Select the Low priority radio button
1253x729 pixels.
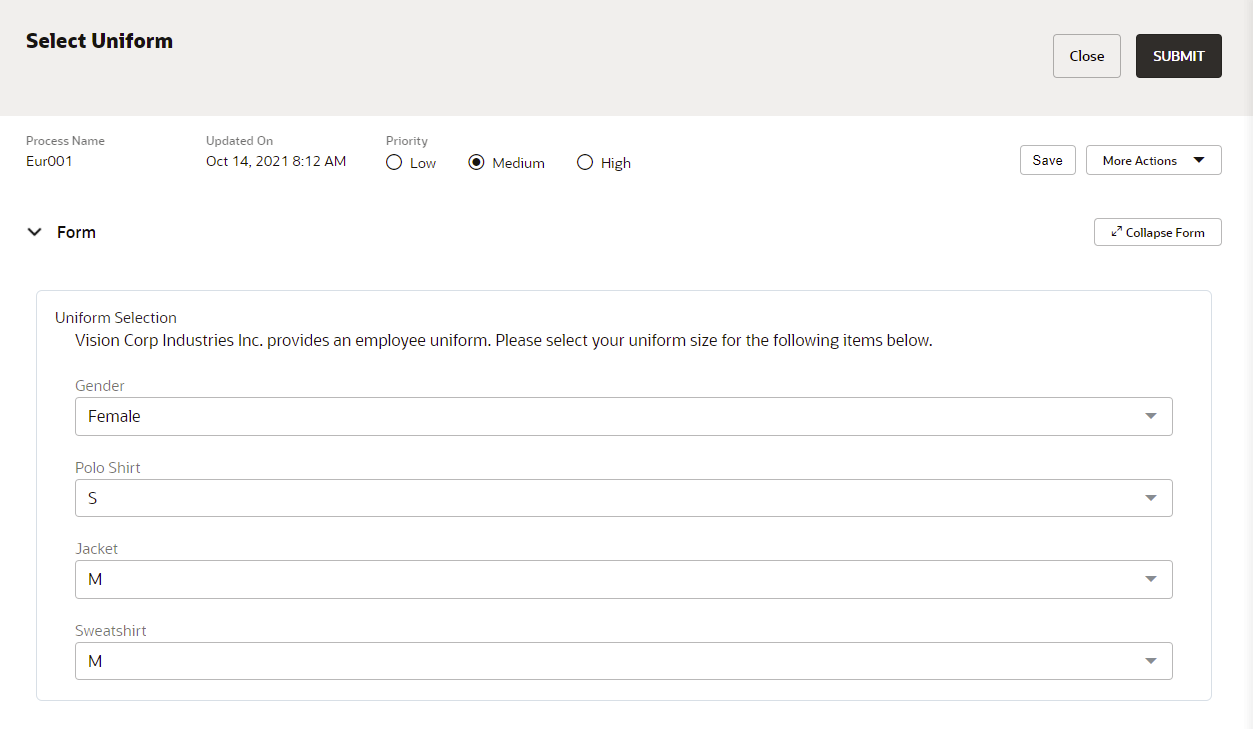point(393,162)
